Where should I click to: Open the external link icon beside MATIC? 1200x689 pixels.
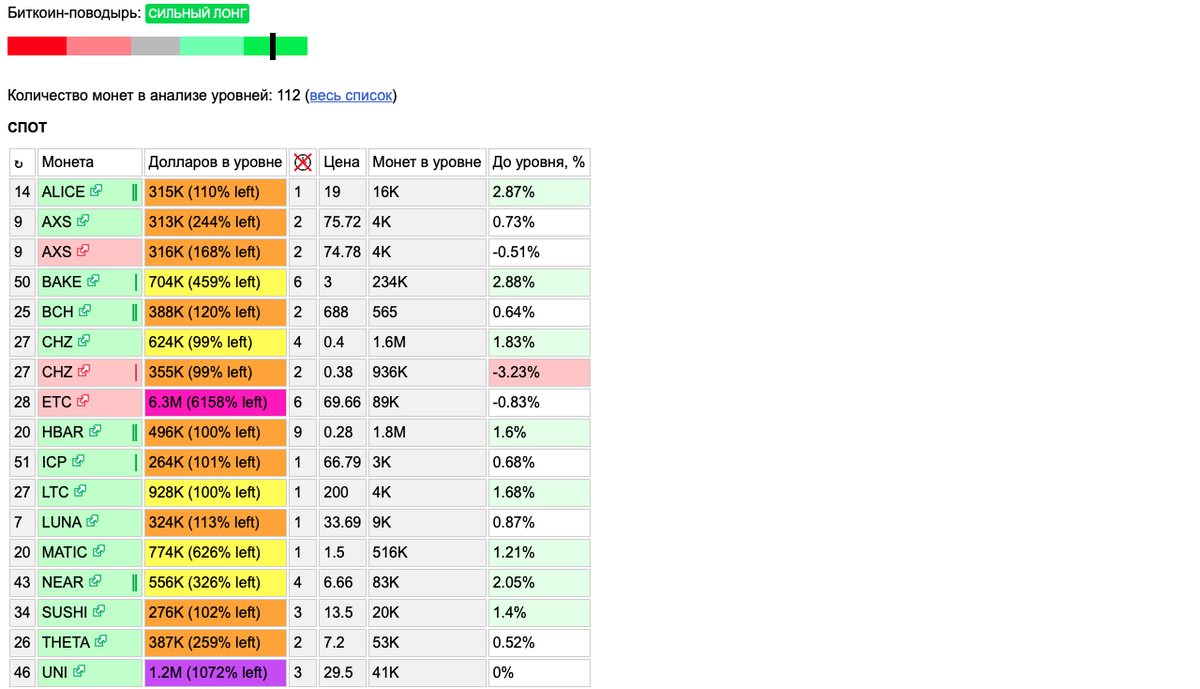pyautogui.click(x=99, y=551)
